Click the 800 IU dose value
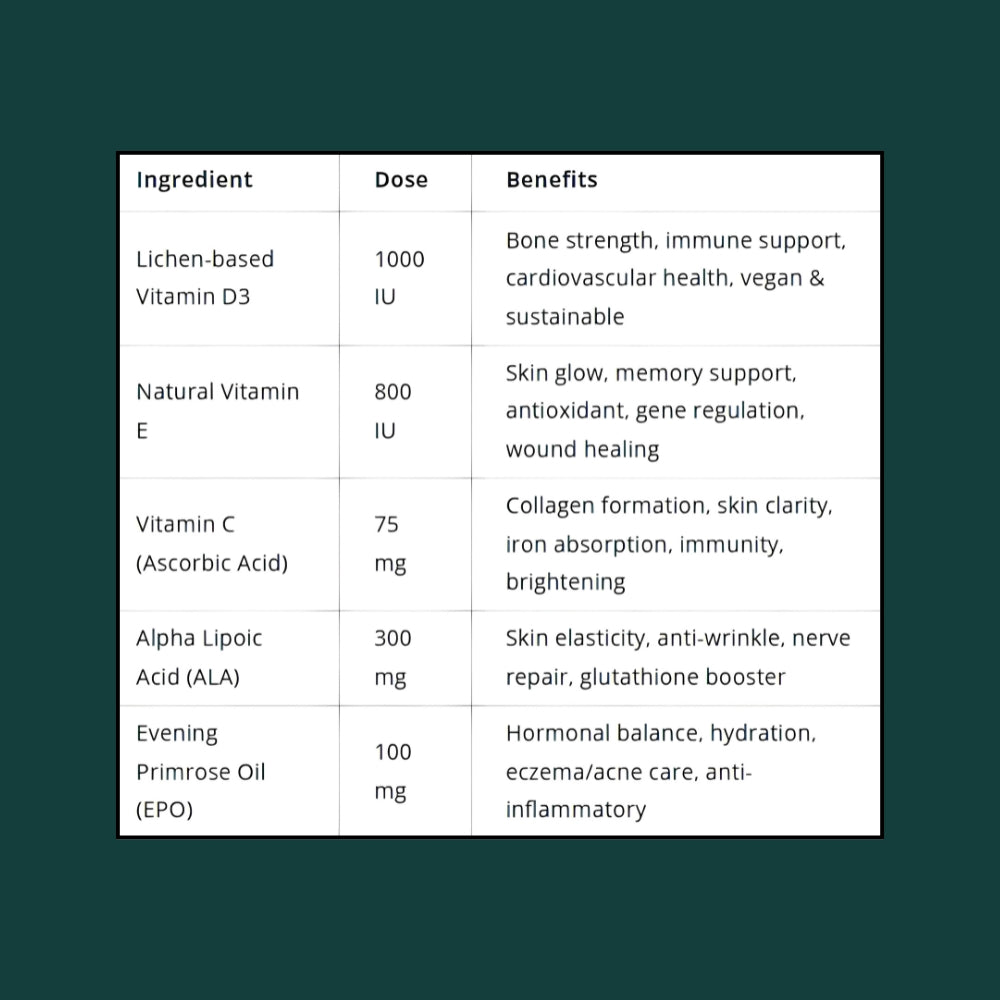 click(393, 411)
